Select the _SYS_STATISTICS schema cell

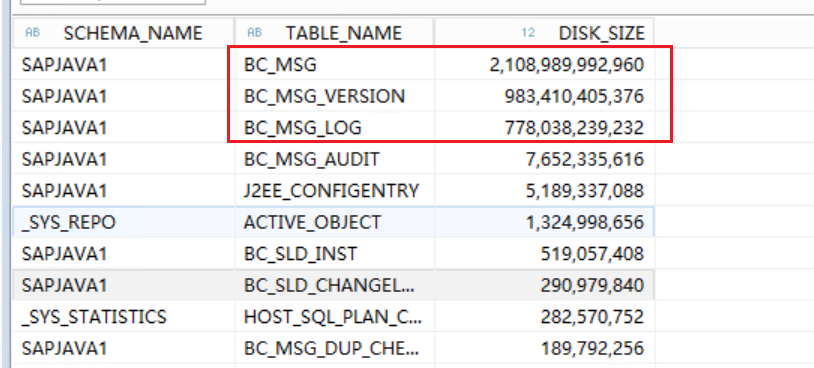(124, 317)
